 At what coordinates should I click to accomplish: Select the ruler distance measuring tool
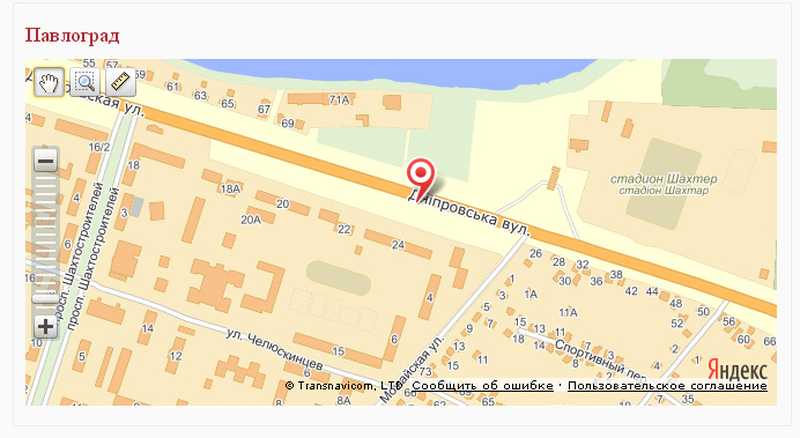(121, 82)
